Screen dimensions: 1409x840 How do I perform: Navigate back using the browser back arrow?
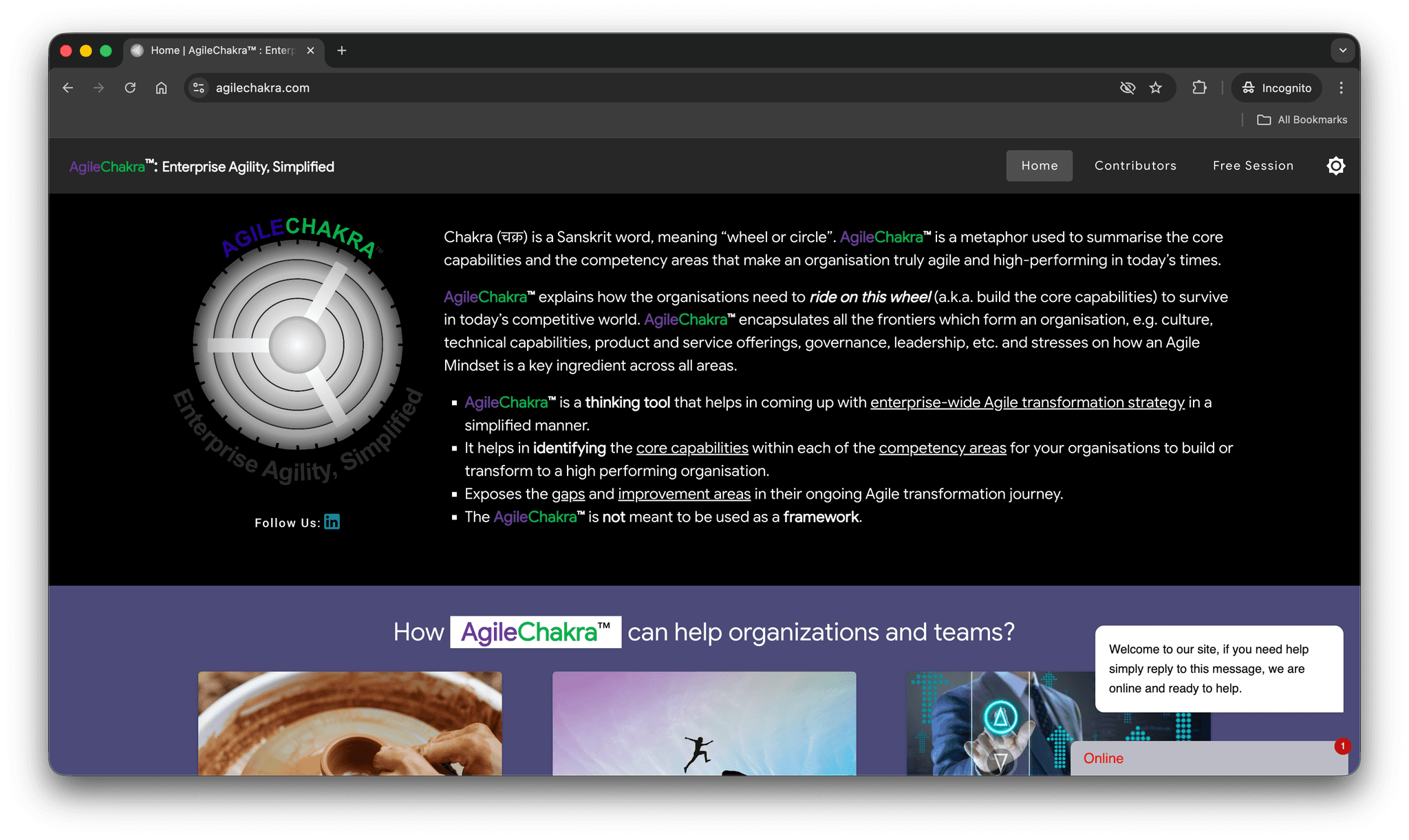pyautogui.click(x=67, y=87)
